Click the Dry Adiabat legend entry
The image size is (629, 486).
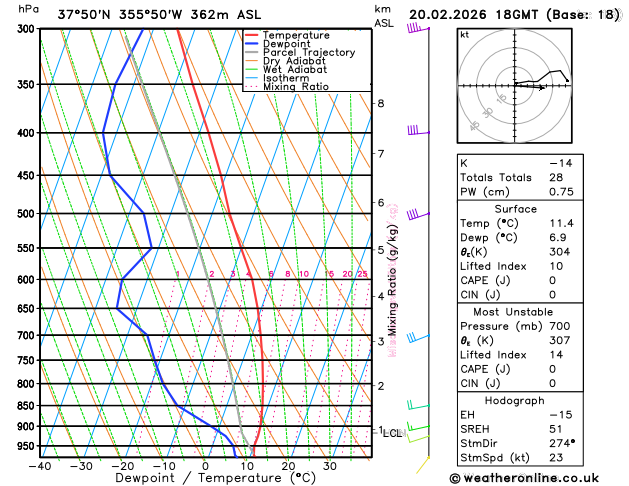coord(285,61)
